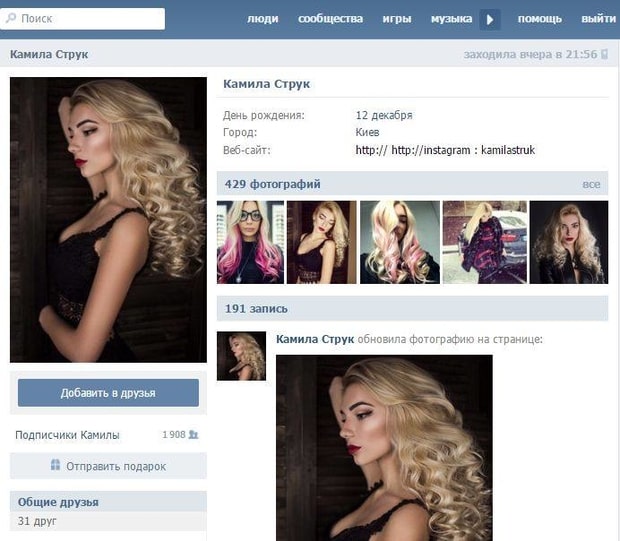Click the followers icon next to 1 908
The image size is (620, 541).
[193, 435]
